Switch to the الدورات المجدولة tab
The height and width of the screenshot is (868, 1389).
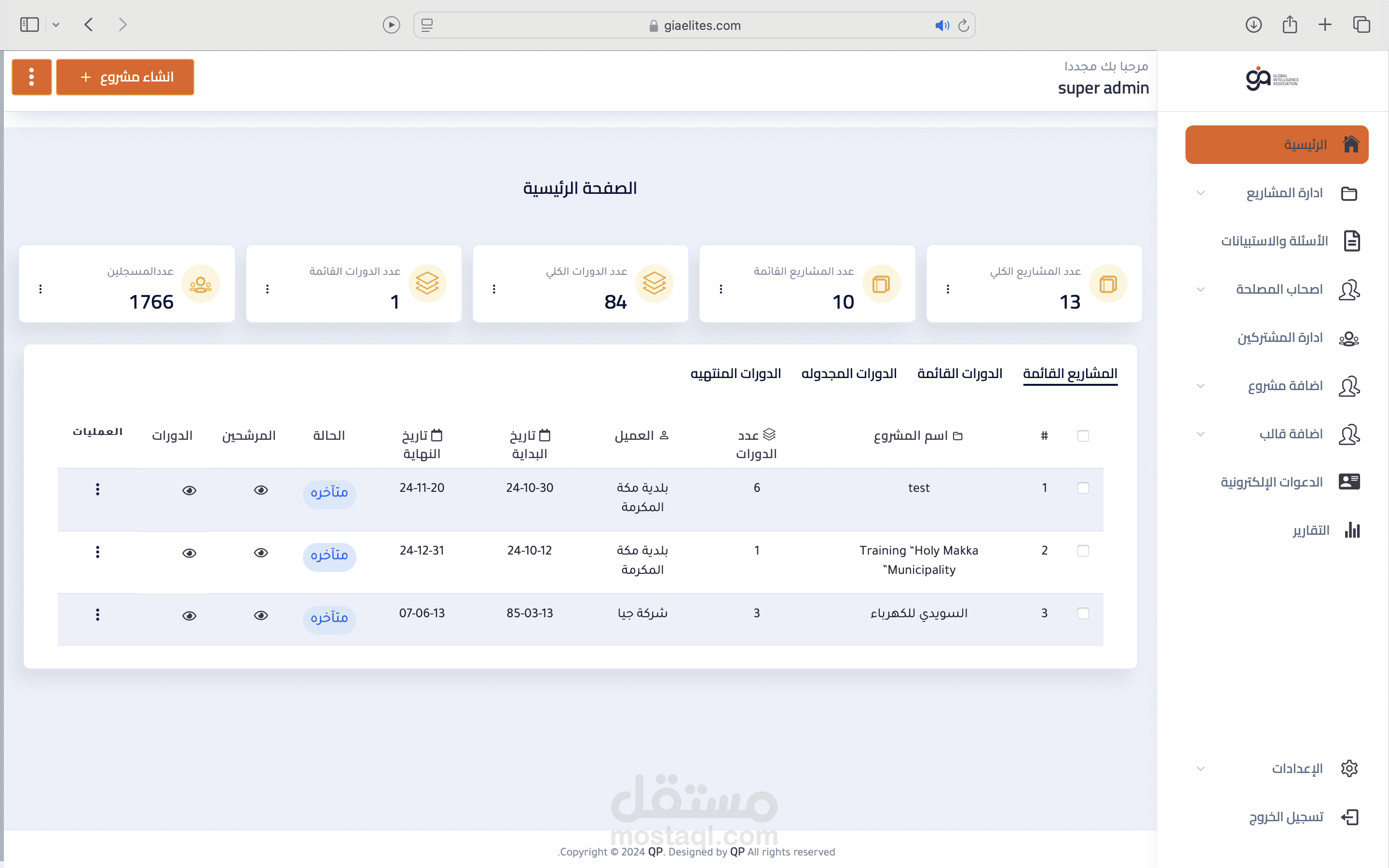point(849,373)
